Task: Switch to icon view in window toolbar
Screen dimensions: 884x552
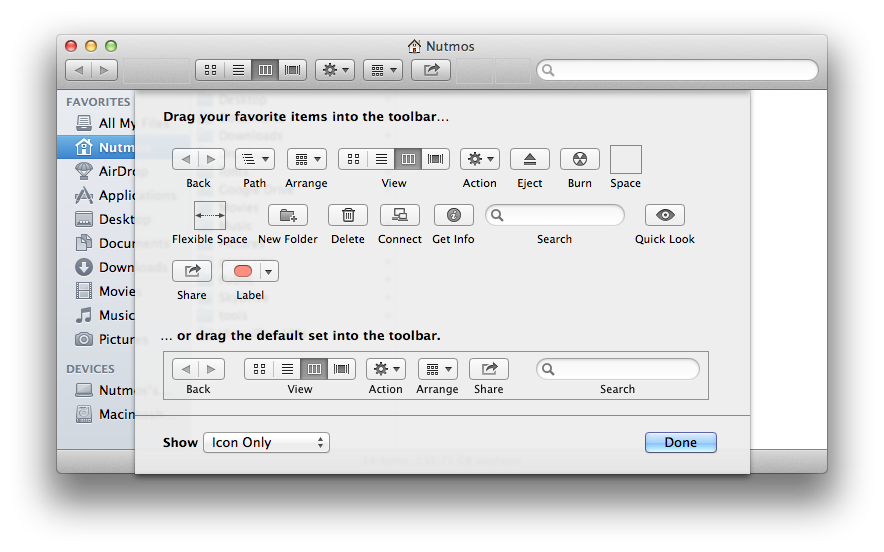Action: click(211, 70)
